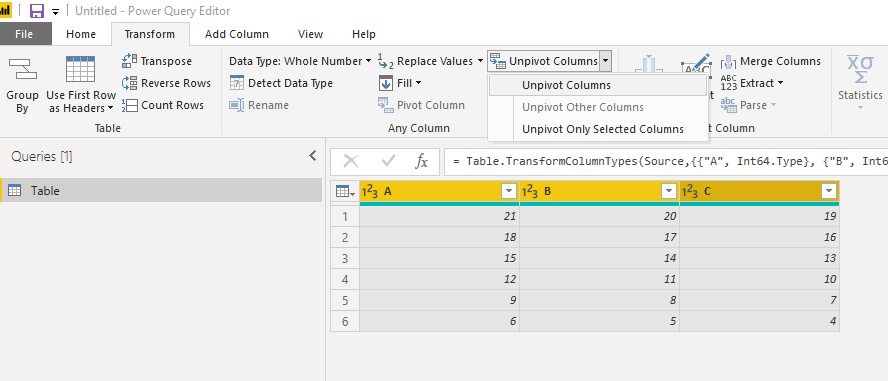888x381 pixels.
Task: Click the Pivot Column button
Action: (x=421, y=105)
